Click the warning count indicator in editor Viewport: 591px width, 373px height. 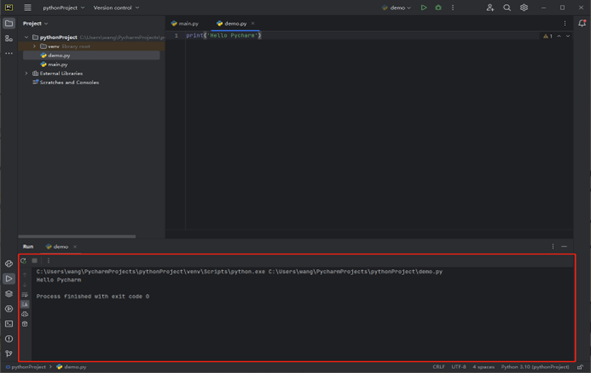click(548, 36)
